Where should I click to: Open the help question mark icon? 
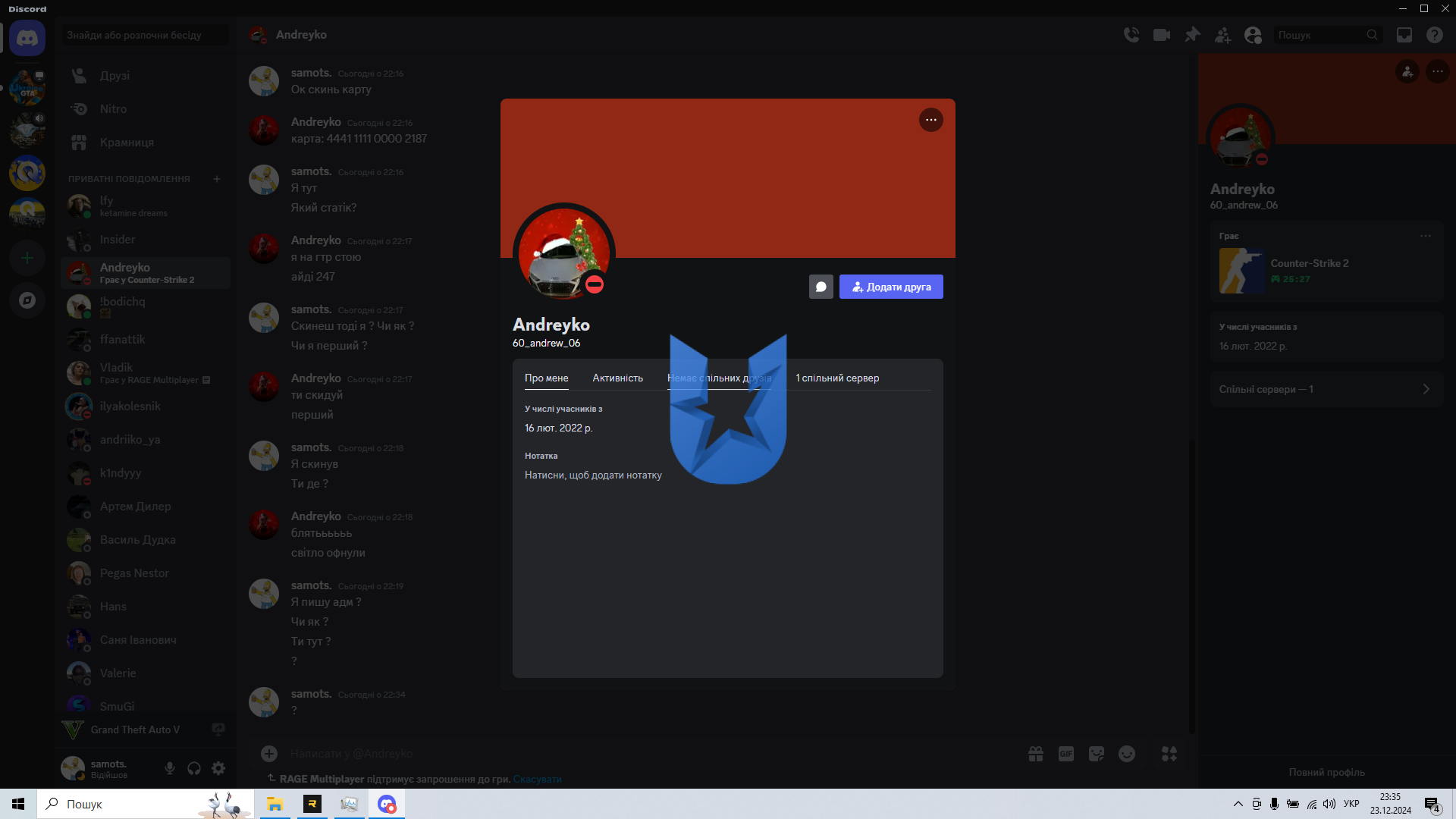[x=1435, y=35]
